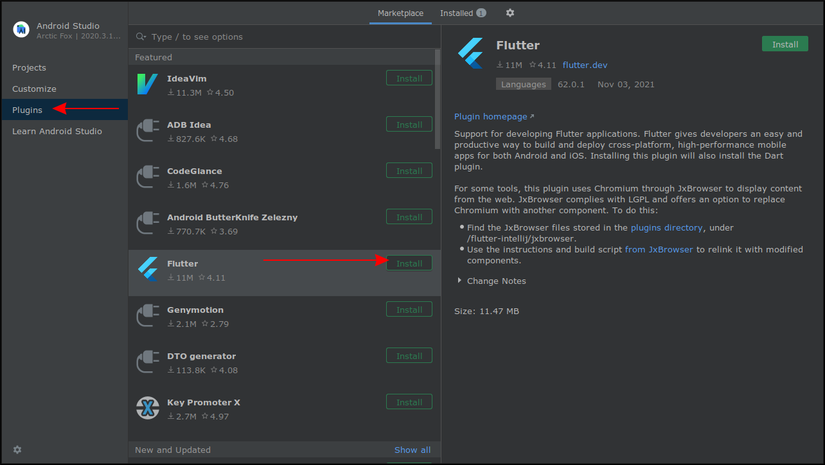Click the ADB Idea plugin icon

[x=147, y=130]
